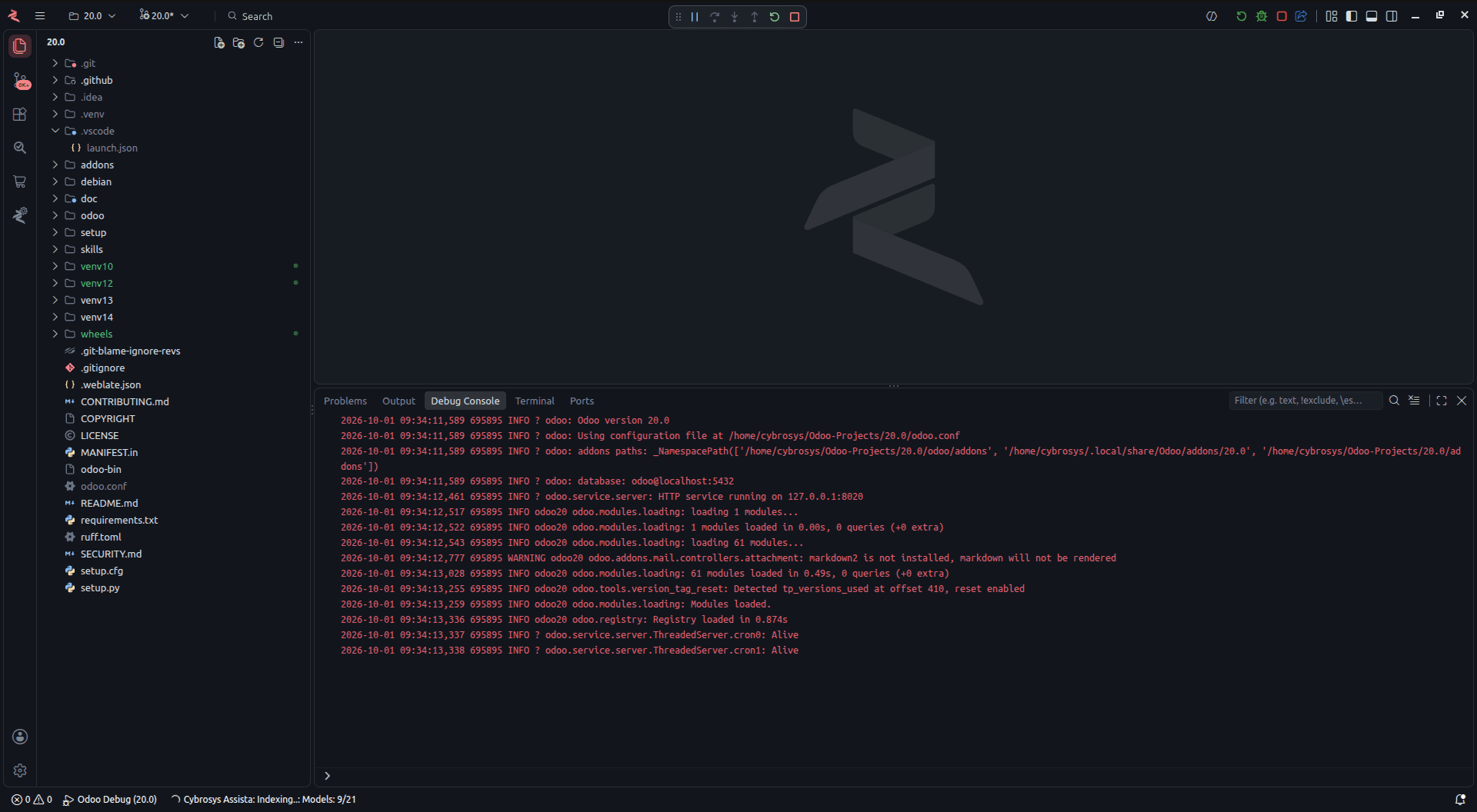Switch to the Problems tab

pos(345,401)
